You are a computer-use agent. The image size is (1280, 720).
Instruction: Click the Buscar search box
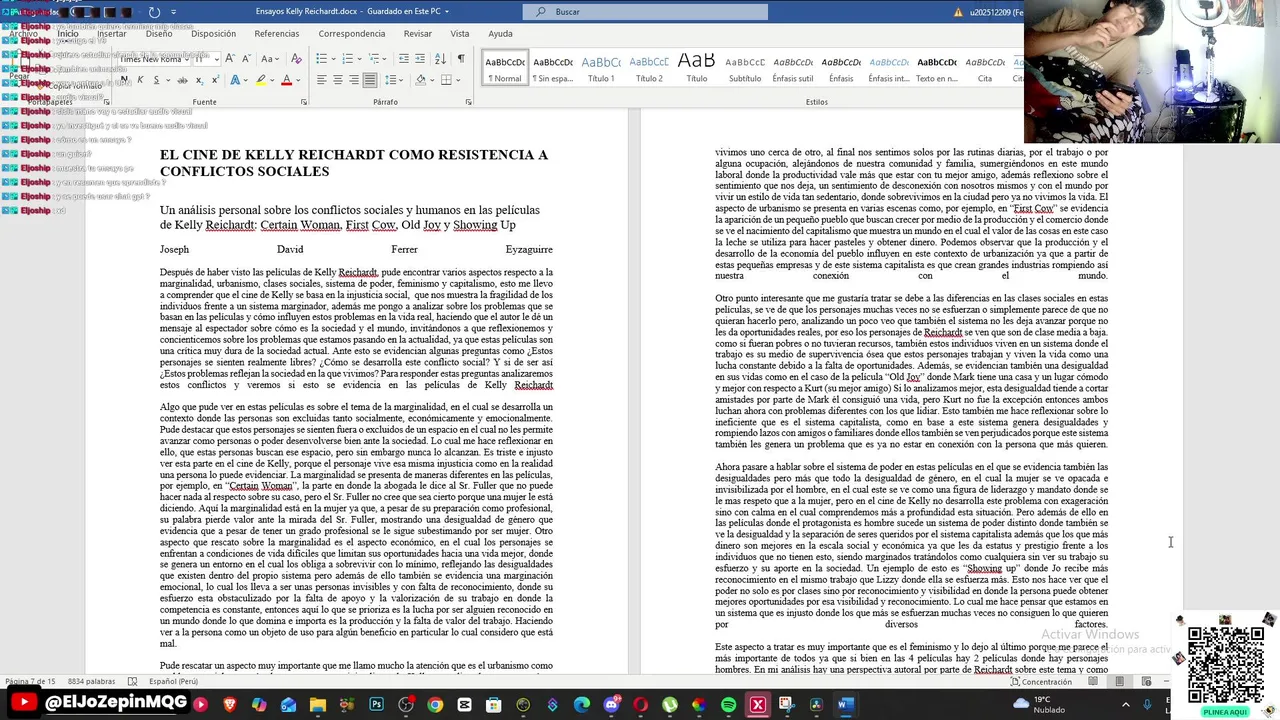[x=645, y=12]
